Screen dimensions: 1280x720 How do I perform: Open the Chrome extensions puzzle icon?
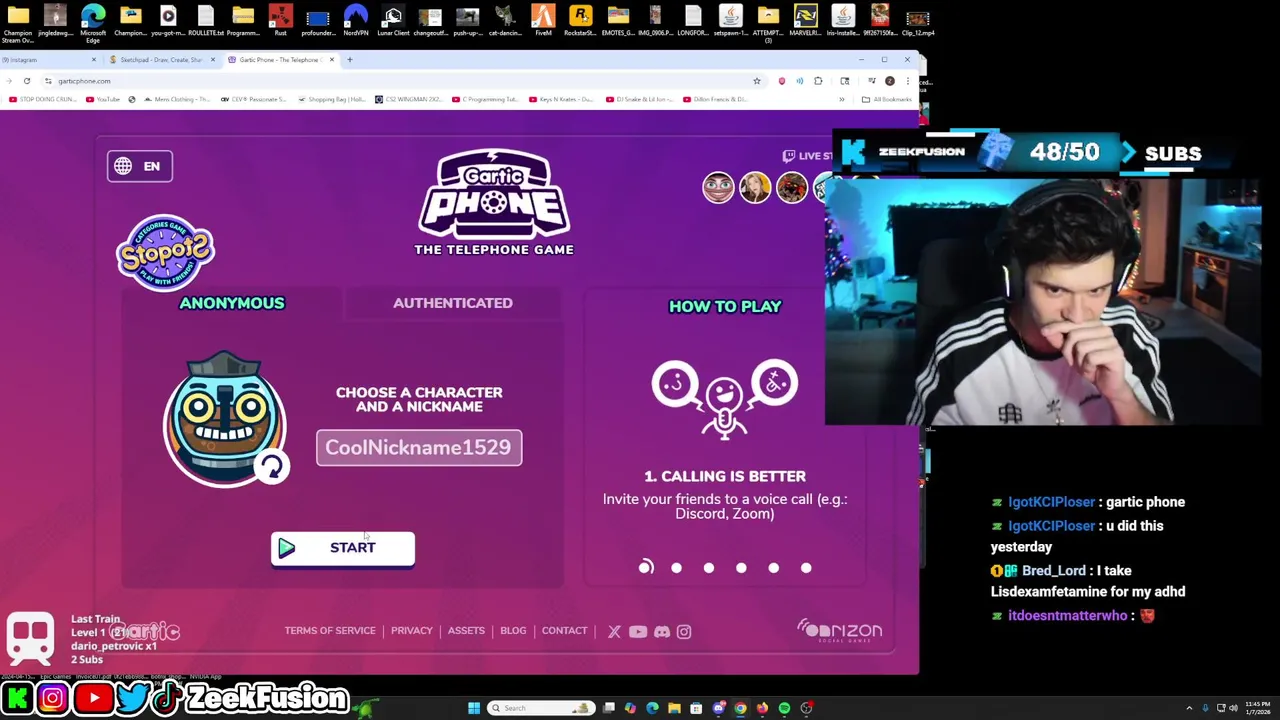(818, 81)
